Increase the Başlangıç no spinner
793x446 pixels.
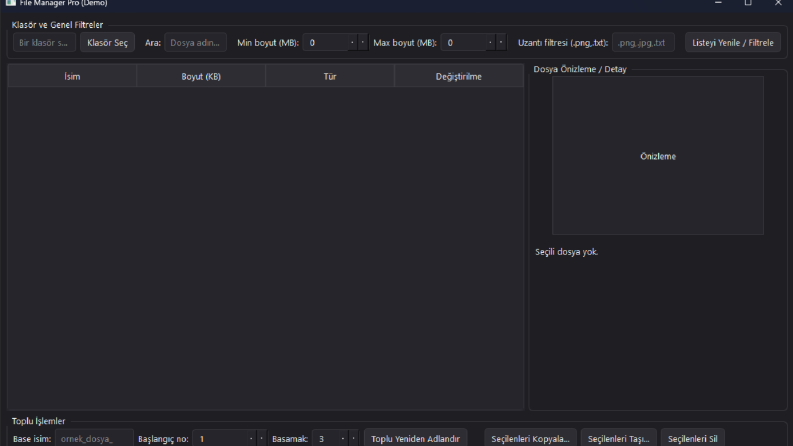(x=251, y=439)
